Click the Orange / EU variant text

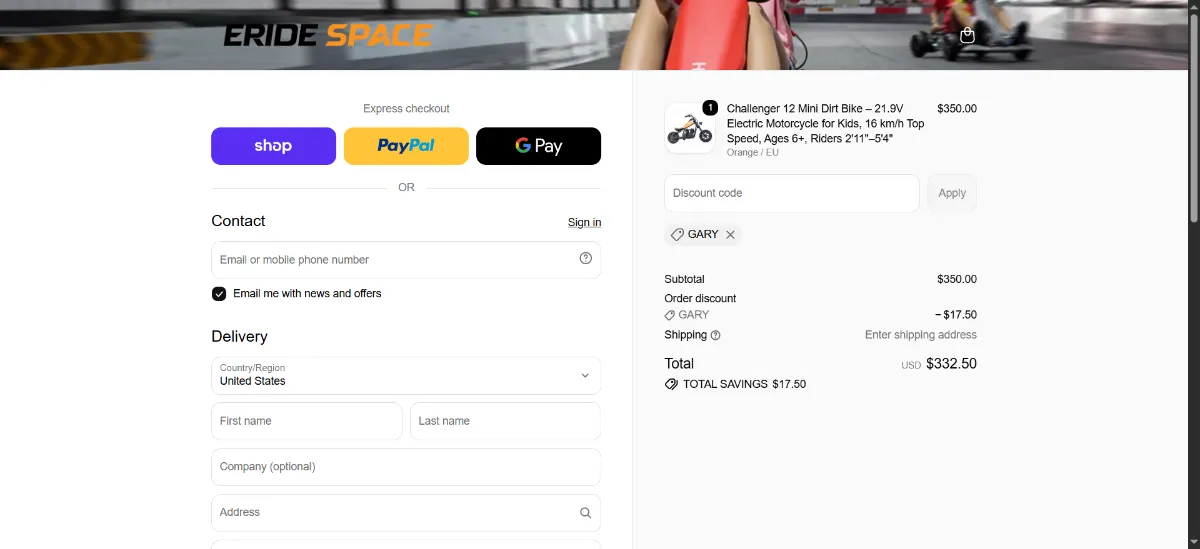[x=753, y=153]
